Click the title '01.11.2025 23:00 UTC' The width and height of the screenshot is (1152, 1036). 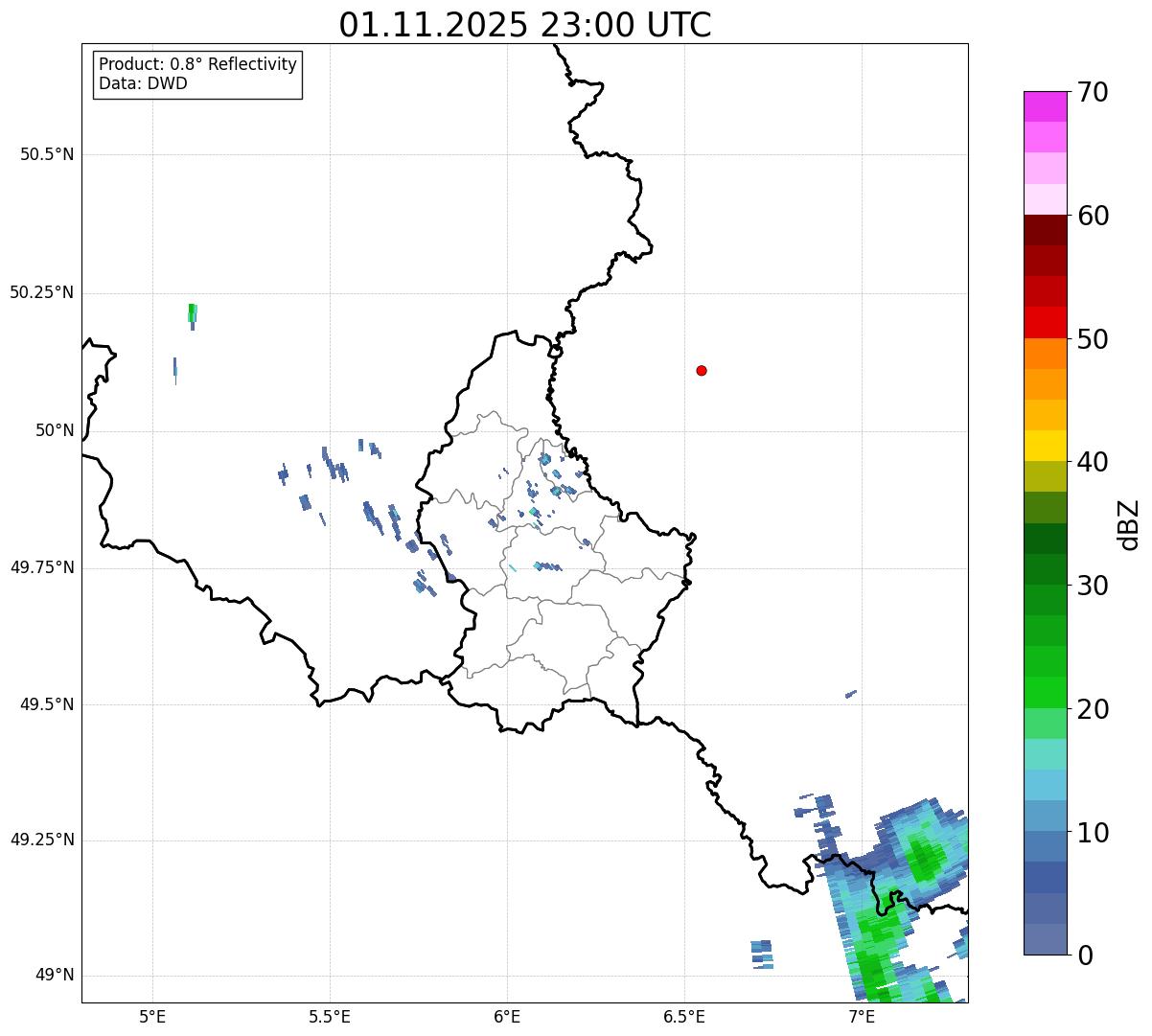pos(525,25)
